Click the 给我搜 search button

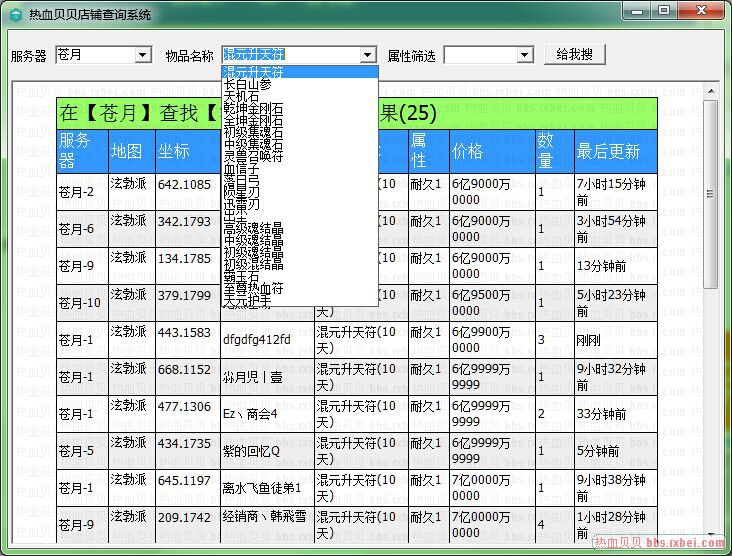coord(574,54)
